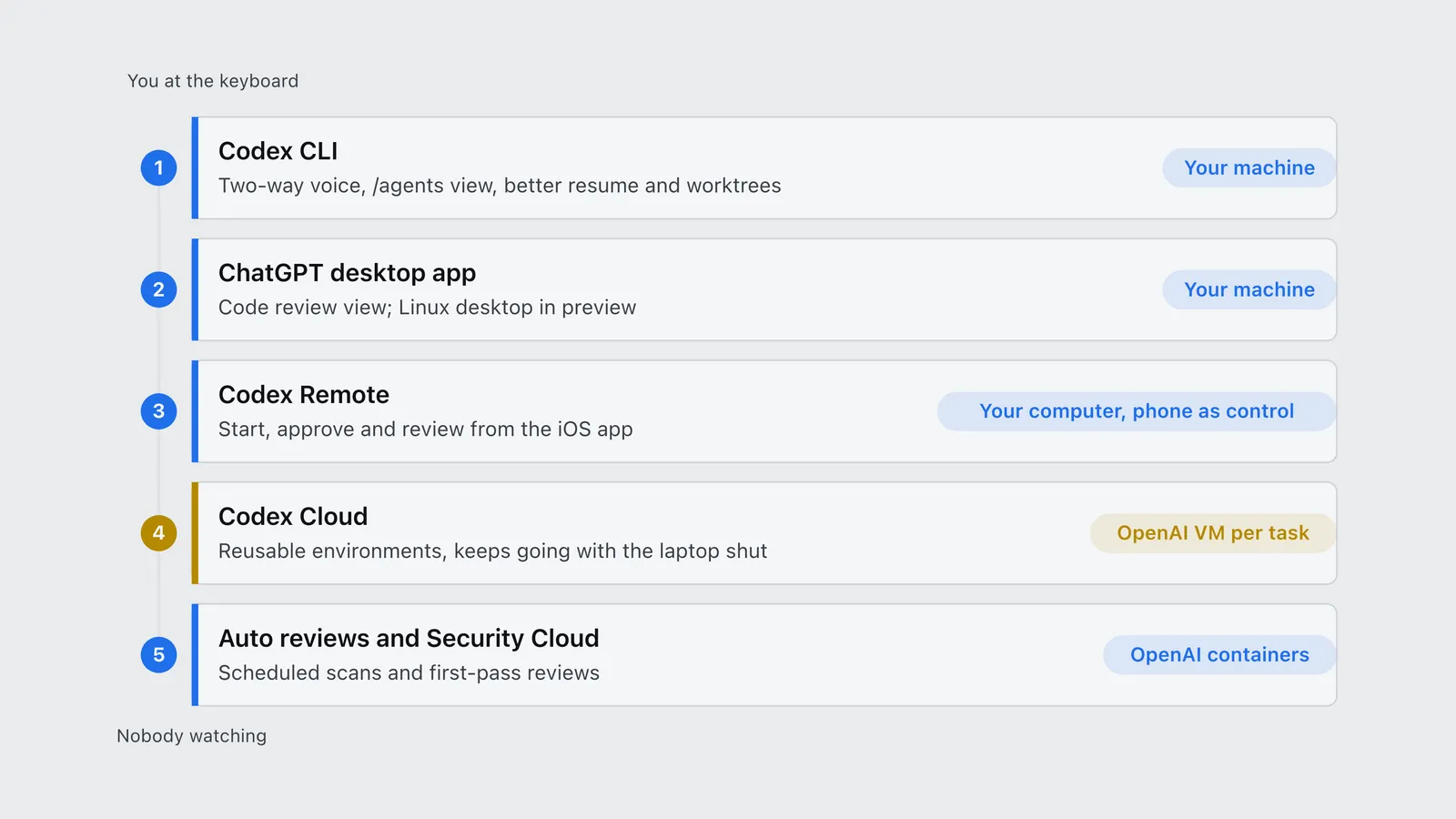Click the number 5 step badge
Viewport: 1456px width, 819px height.
[x=158, y=655]
